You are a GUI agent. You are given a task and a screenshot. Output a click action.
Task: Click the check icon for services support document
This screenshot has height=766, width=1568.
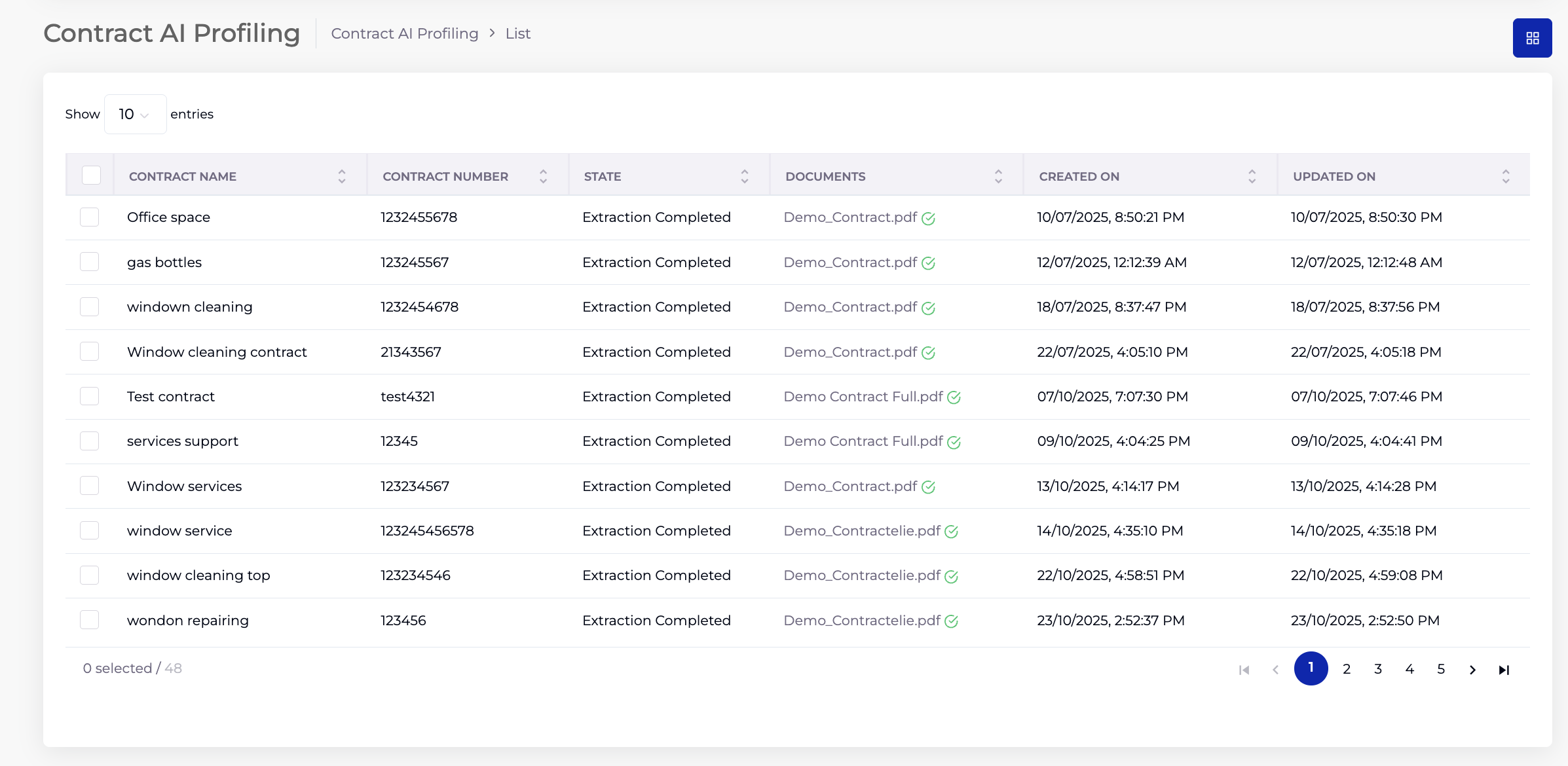point(954,443)
